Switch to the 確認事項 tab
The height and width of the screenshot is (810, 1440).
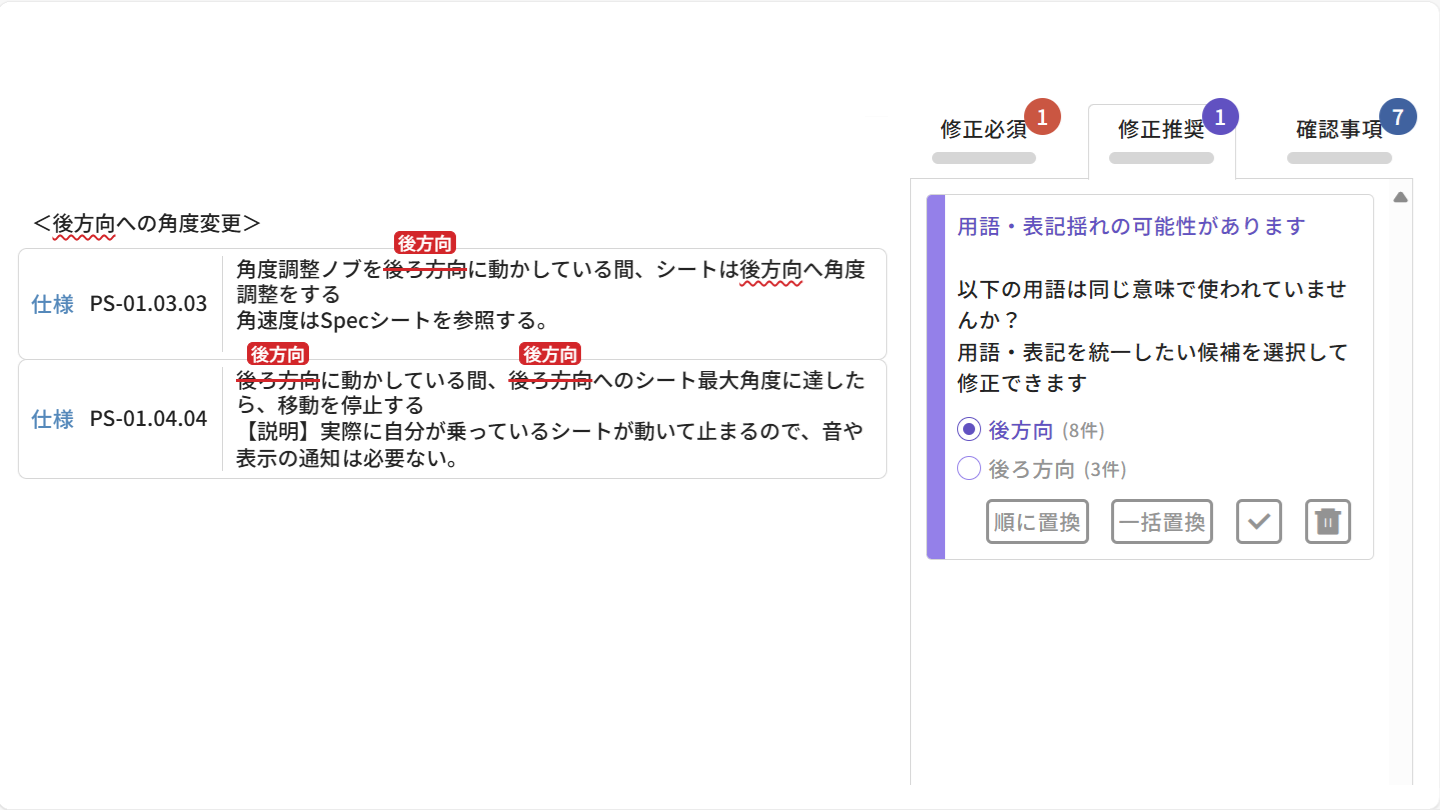pyautogui.click(x=1338, y=130)
